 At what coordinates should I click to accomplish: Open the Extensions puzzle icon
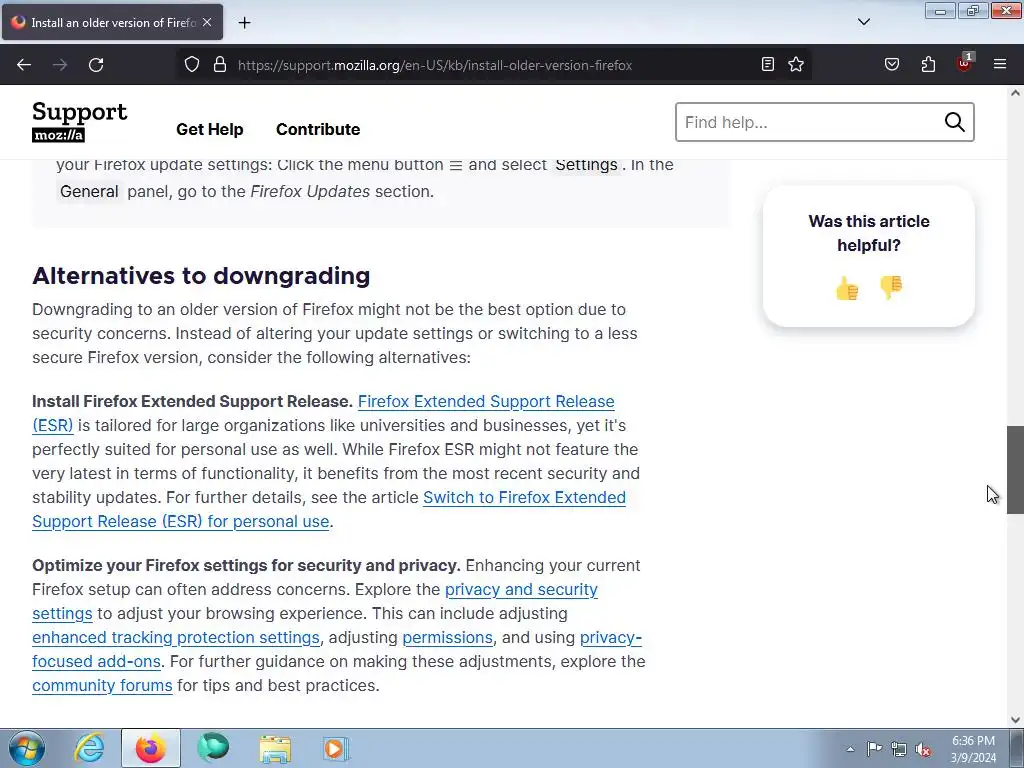point(928,64)
